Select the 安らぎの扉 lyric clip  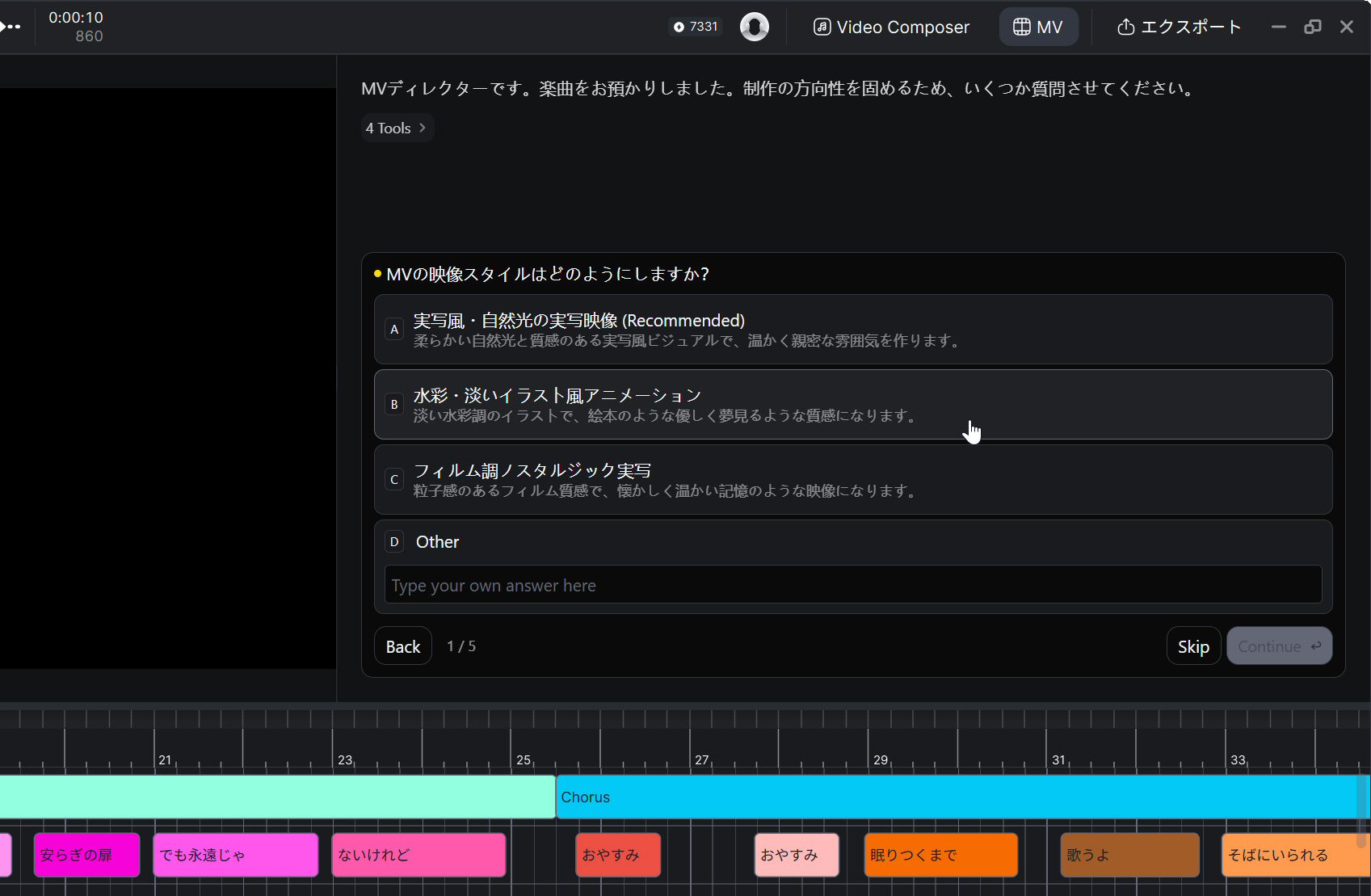point(86,855)
